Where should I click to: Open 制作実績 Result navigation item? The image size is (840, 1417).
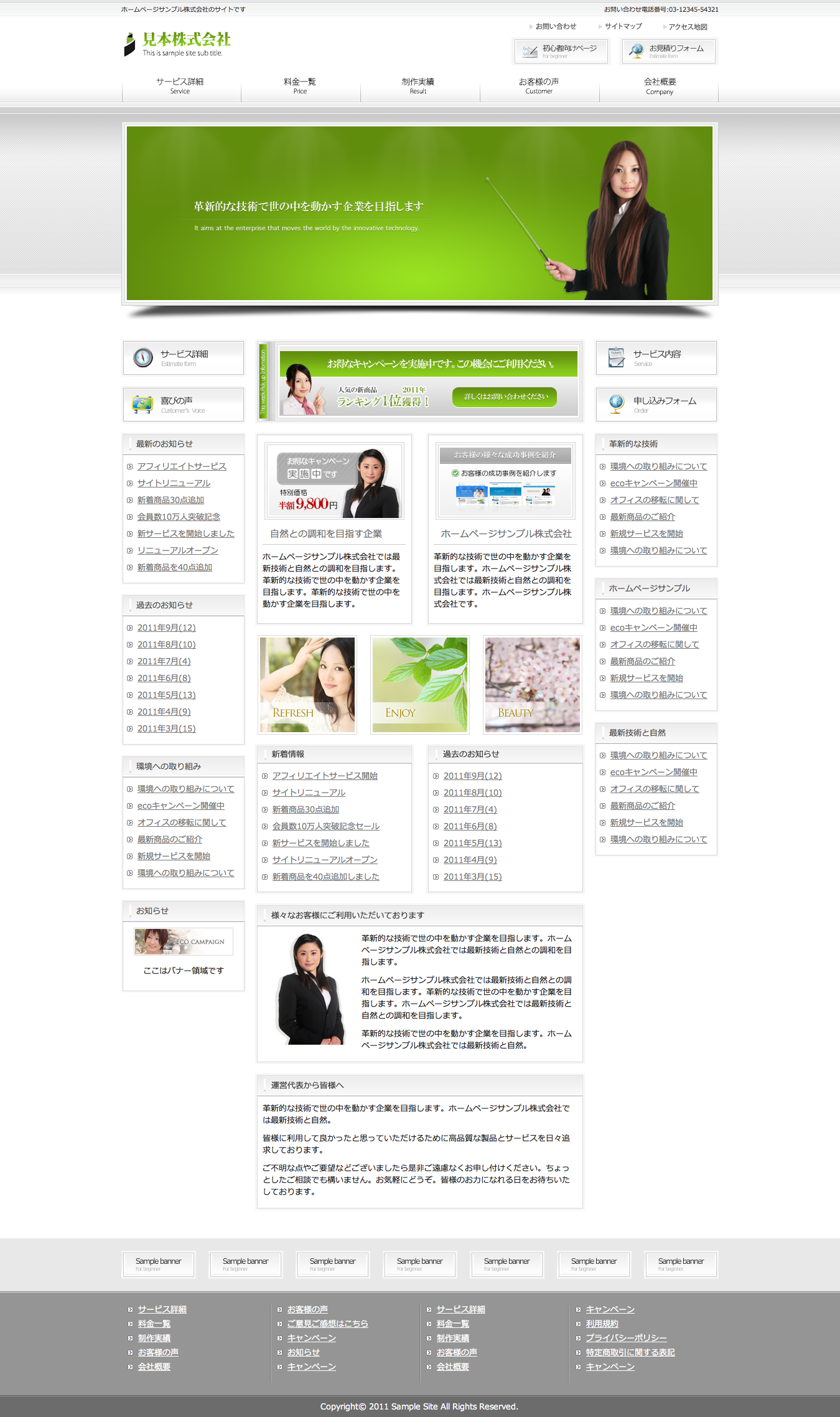point(418,86)
